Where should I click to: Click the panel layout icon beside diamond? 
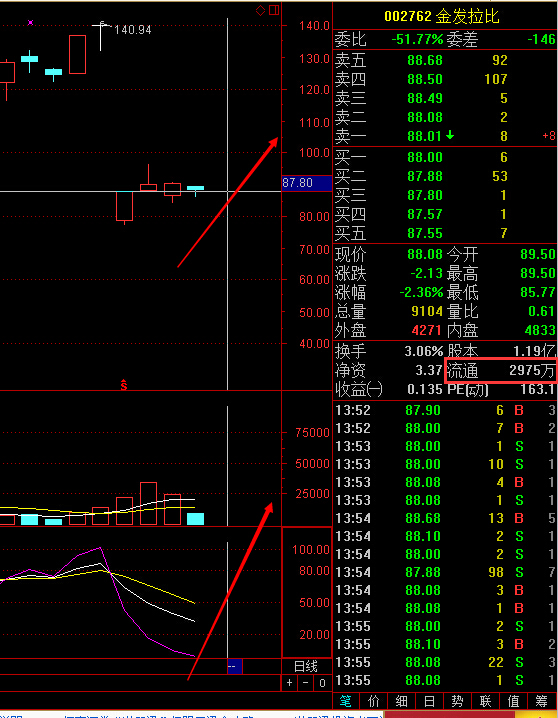click(x=274, y=10)
